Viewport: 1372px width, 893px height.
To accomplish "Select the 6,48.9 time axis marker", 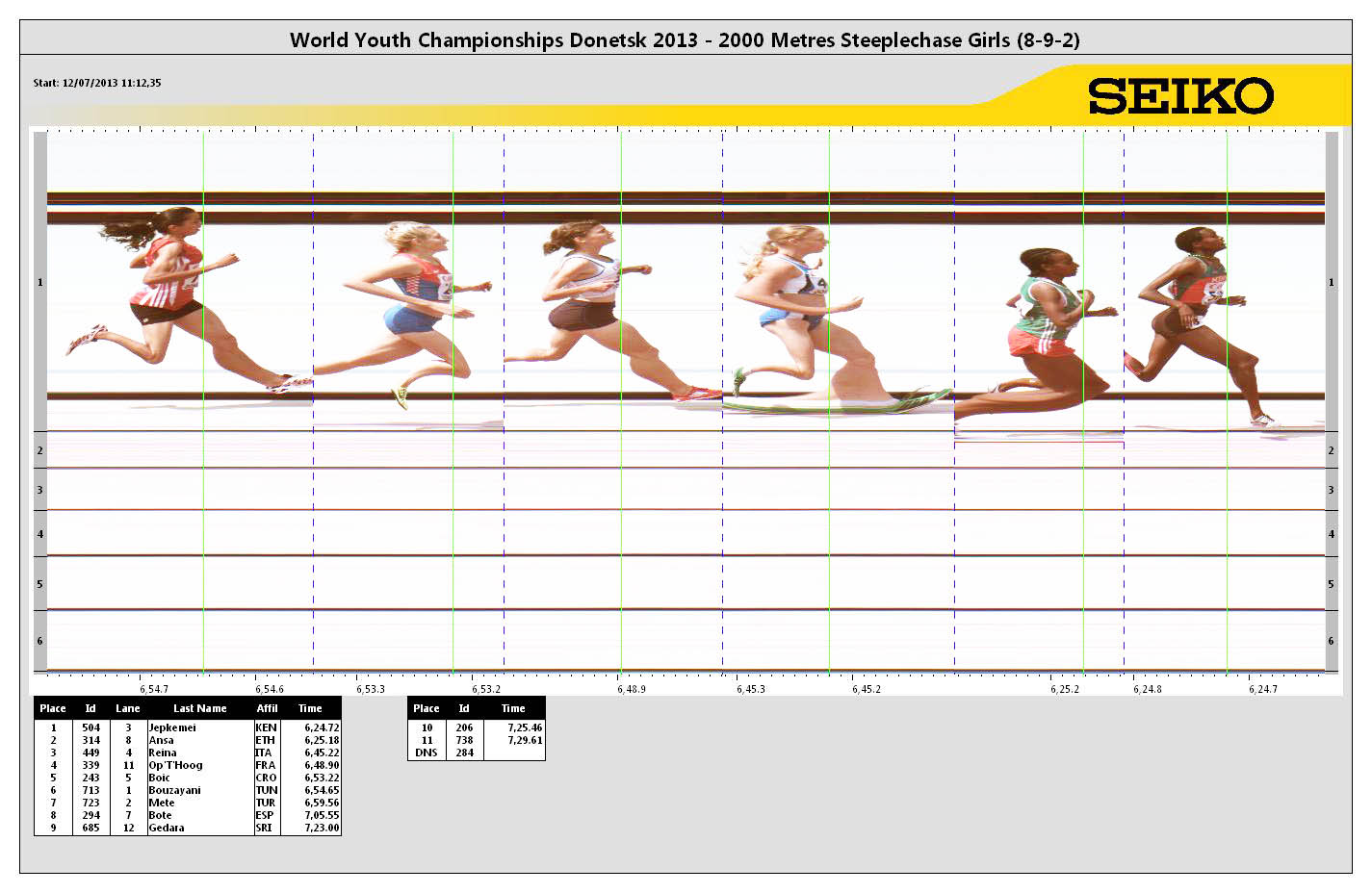I will pyautogui.click(x=632, y=689).
